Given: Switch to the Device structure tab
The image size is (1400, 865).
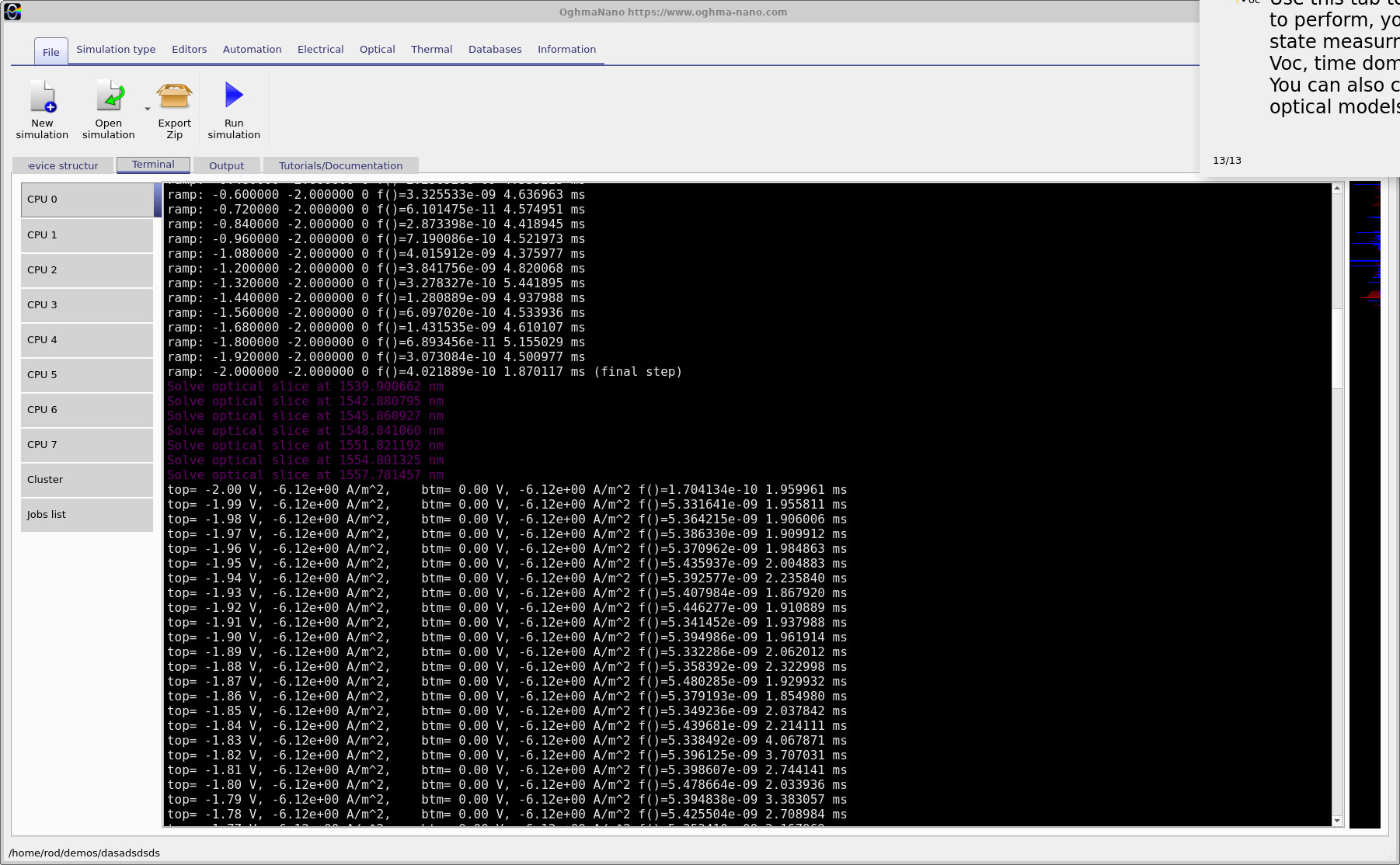Looking at the screenshot, I should [x=63, y=165].
